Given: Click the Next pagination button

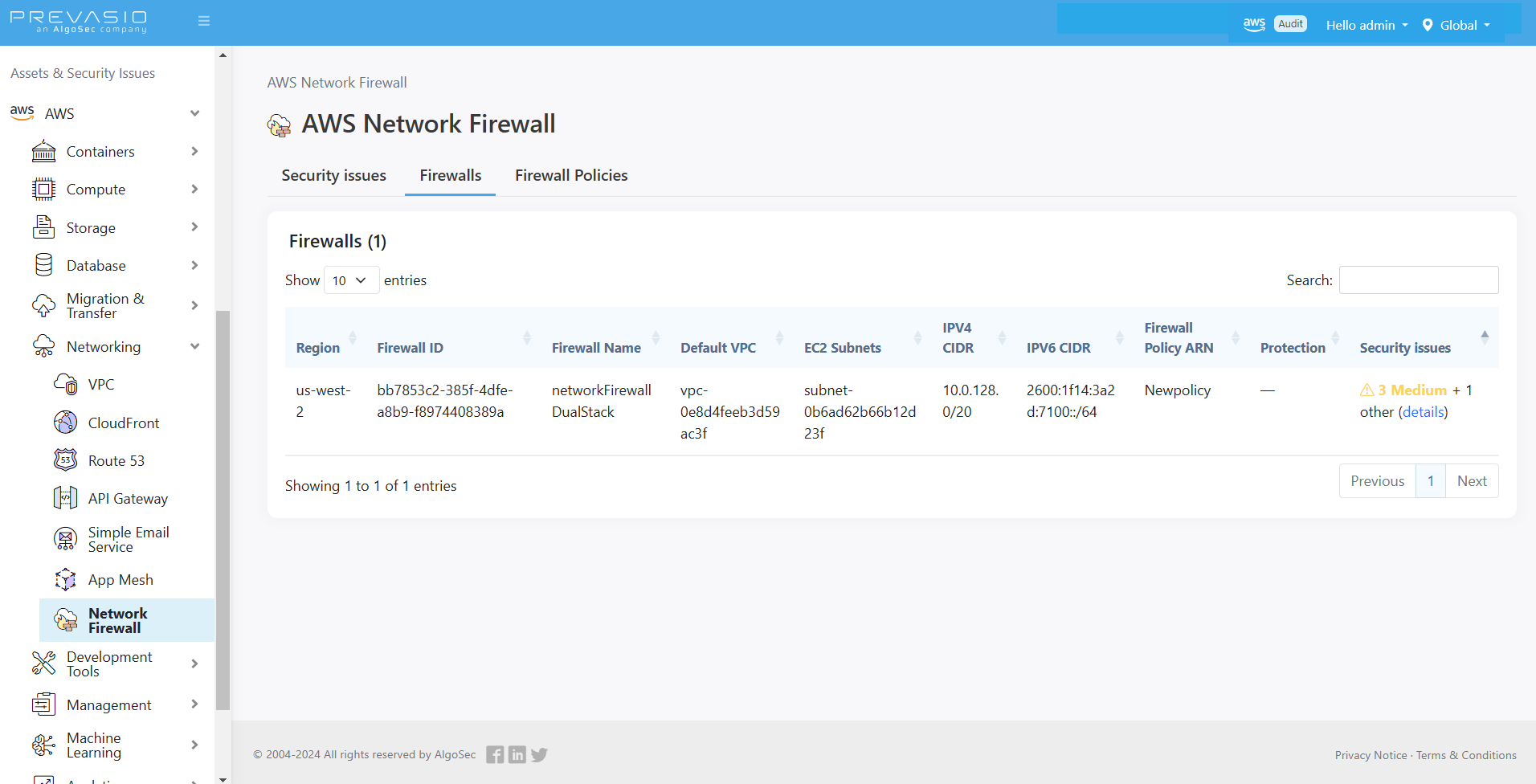Looking at the screenshot, I should click(x=1472, y=480).
